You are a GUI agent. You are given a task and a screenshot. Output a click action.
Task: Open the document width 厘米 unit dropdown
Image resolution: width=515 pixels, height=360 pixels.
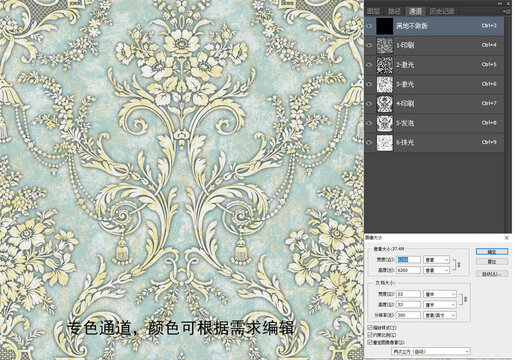click(x=439, y=294)
